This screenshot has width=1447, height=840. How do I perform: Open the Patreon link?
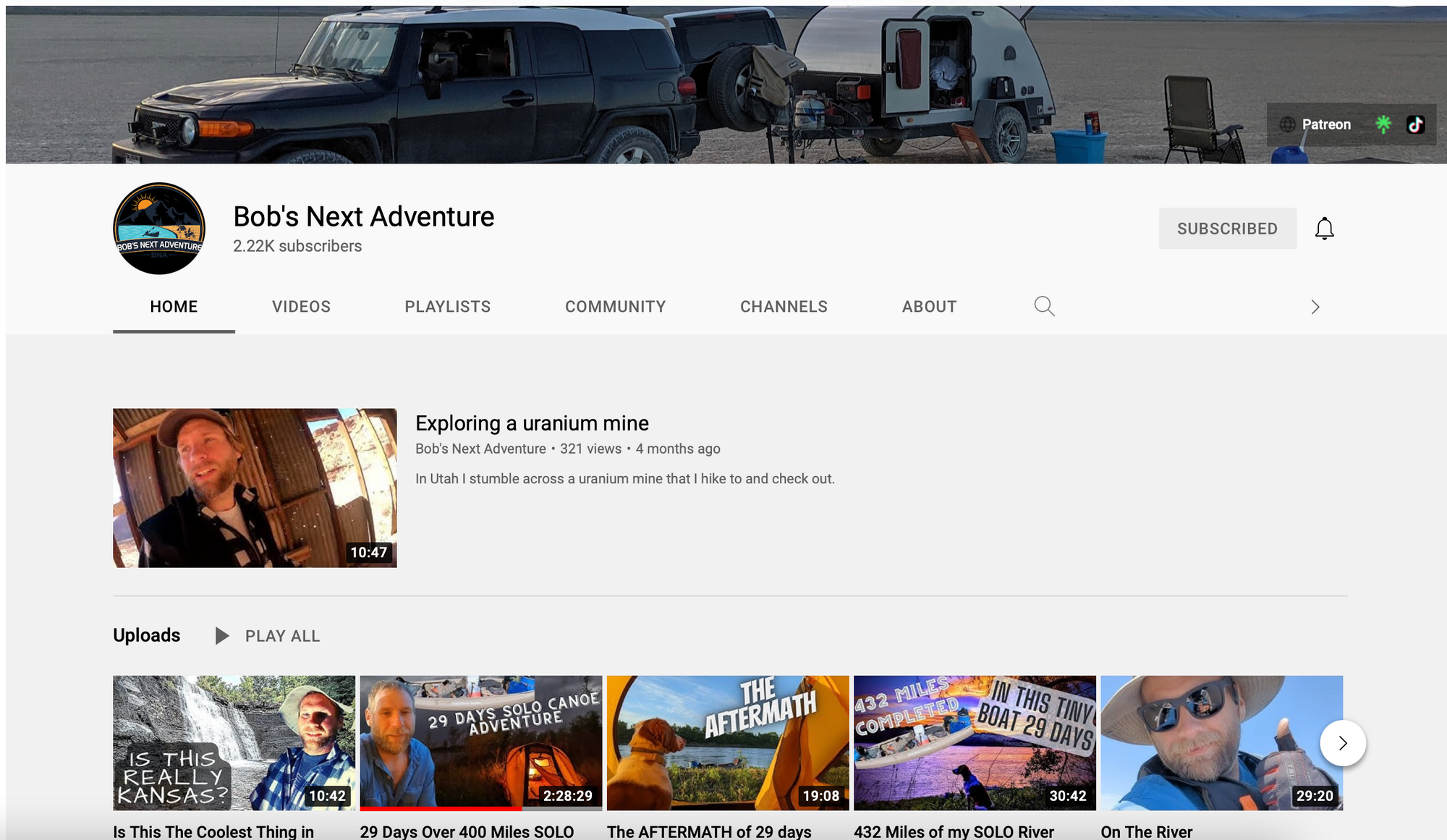pyautogui.click(x=1326, y=124)
